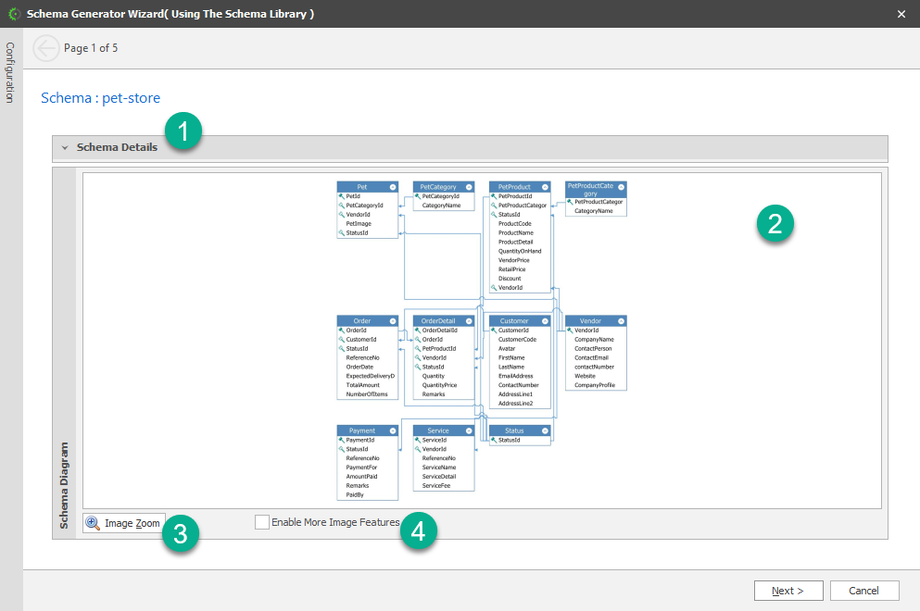Close the wizard window with X
This screenshot has height=611, width=920.
[x=901, y=14]
